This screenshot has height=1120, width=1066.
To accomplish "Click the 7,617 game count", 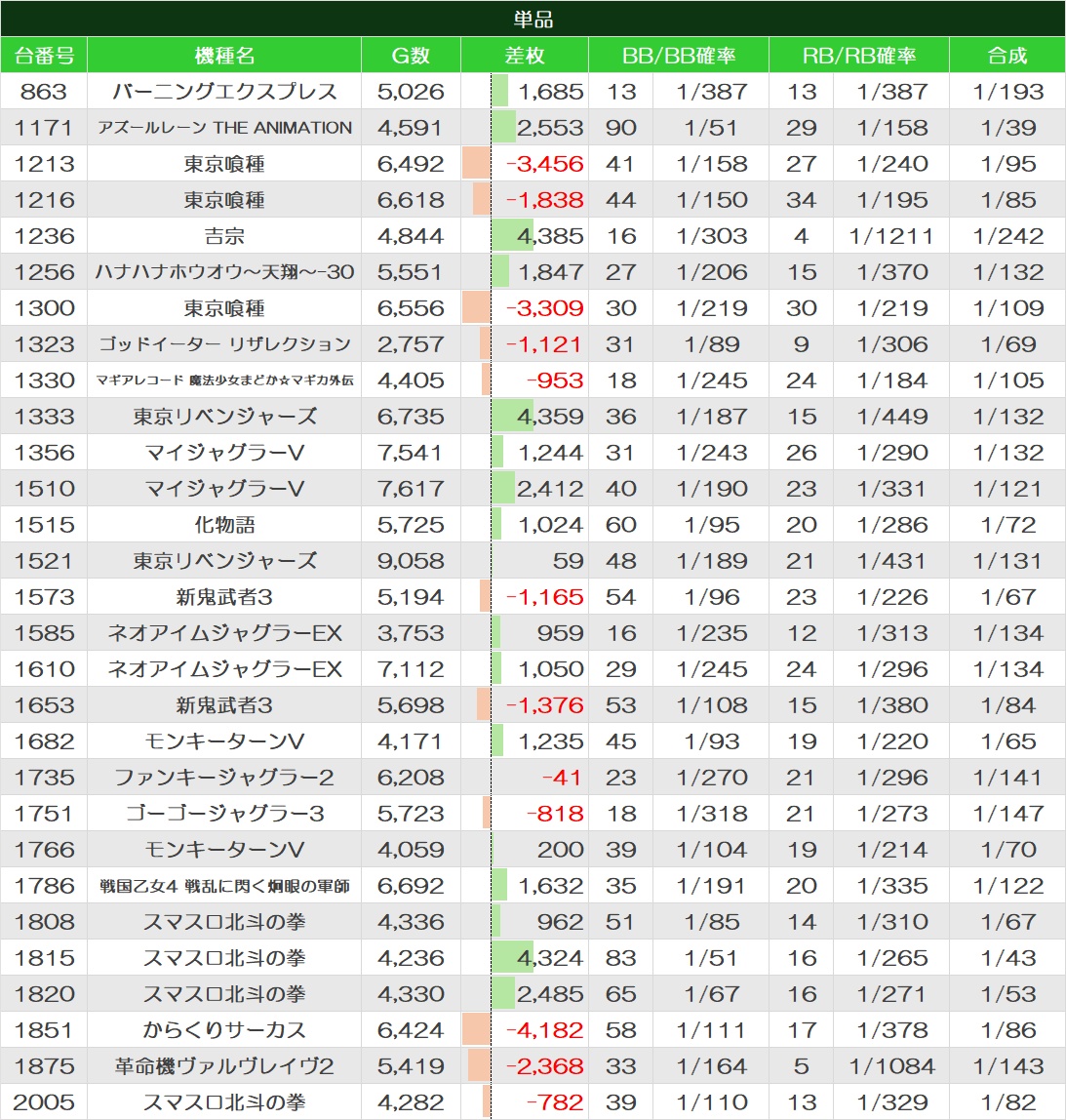I will click(x=411, y=489).
